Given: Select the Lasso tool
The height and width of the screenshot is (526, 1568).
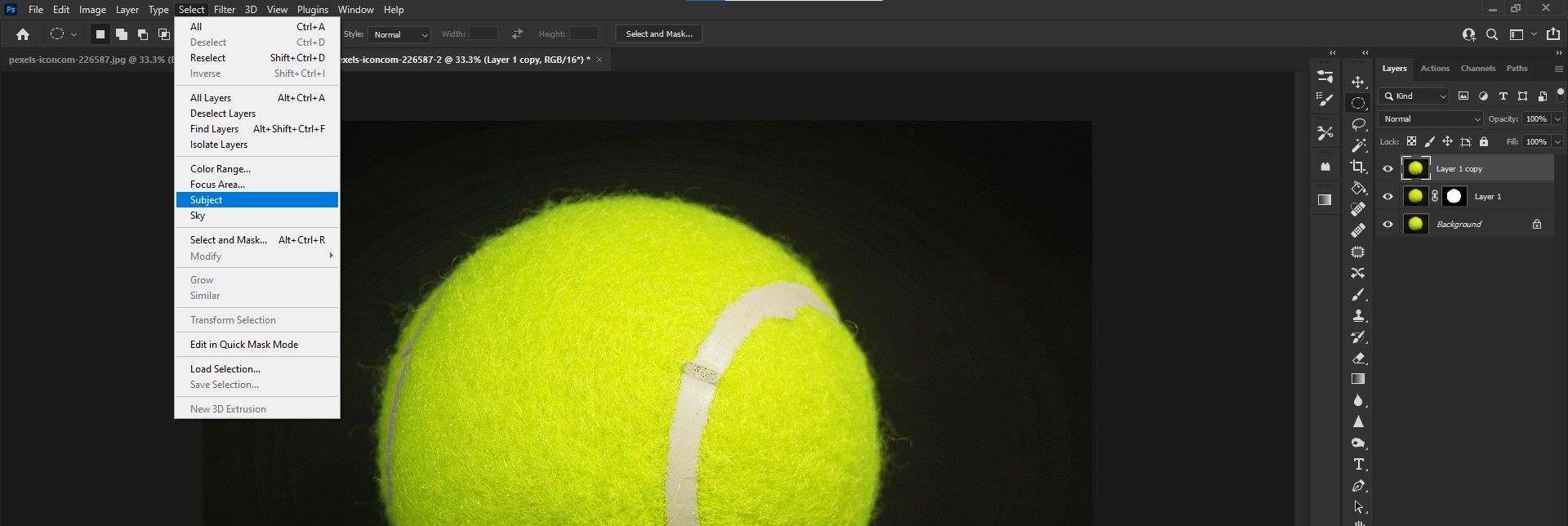Looking at the screenshot, I should tap(1358, 124).
